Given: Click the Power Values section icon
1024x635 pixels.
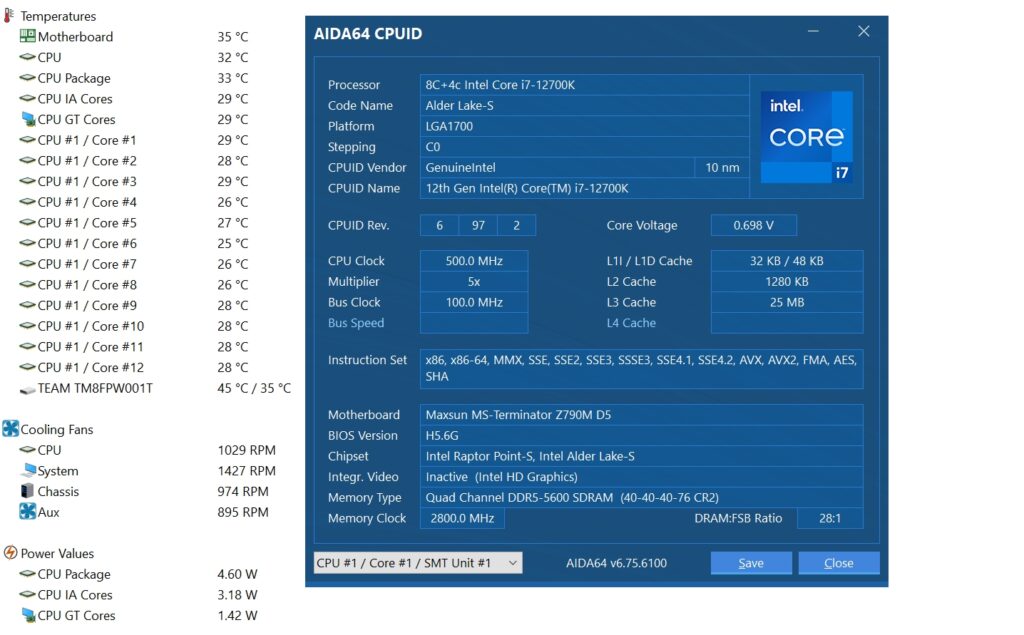Looking at the screenshot, I should pos(10,553).
